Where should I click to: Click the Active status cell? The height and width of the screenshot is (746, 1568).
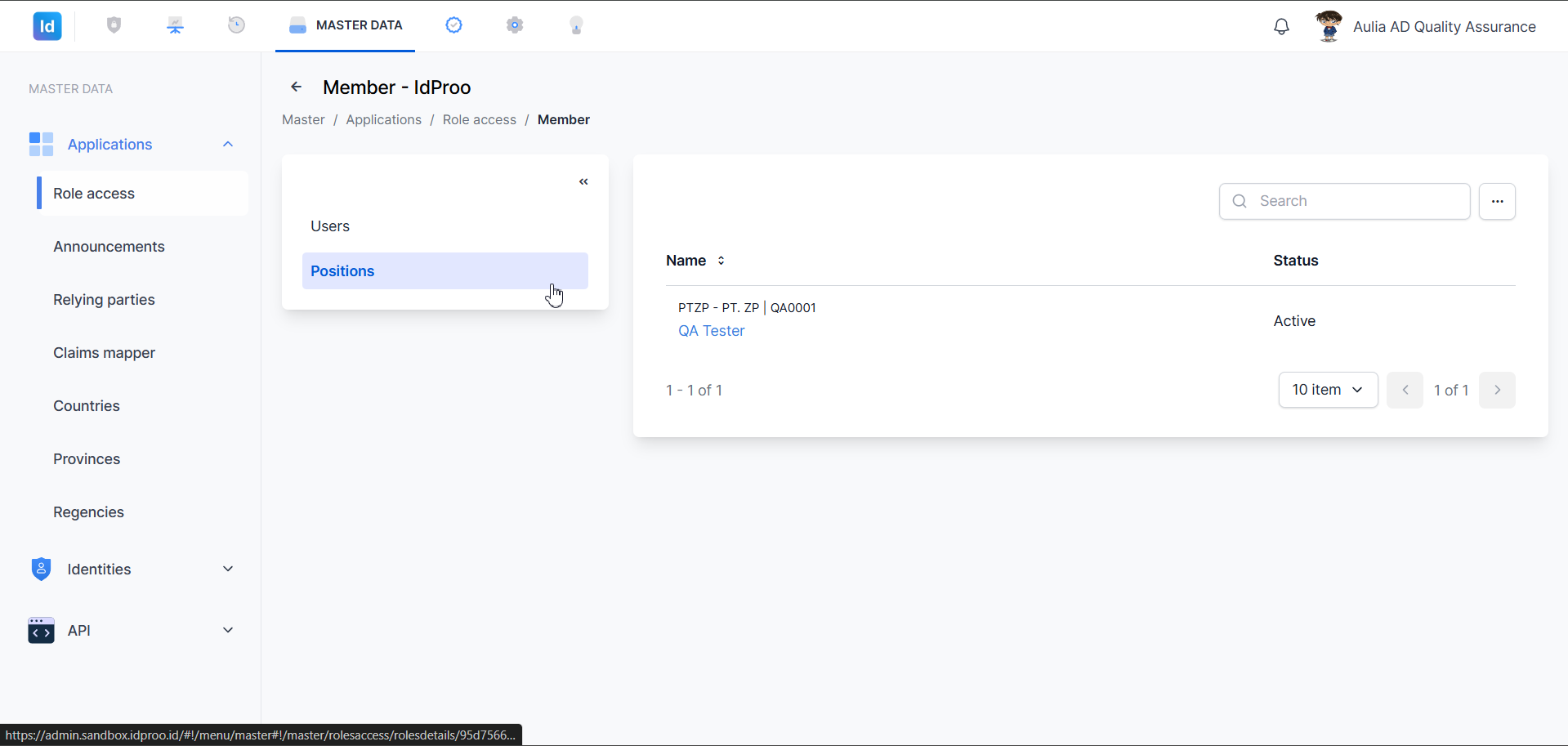pos(1294,321)
